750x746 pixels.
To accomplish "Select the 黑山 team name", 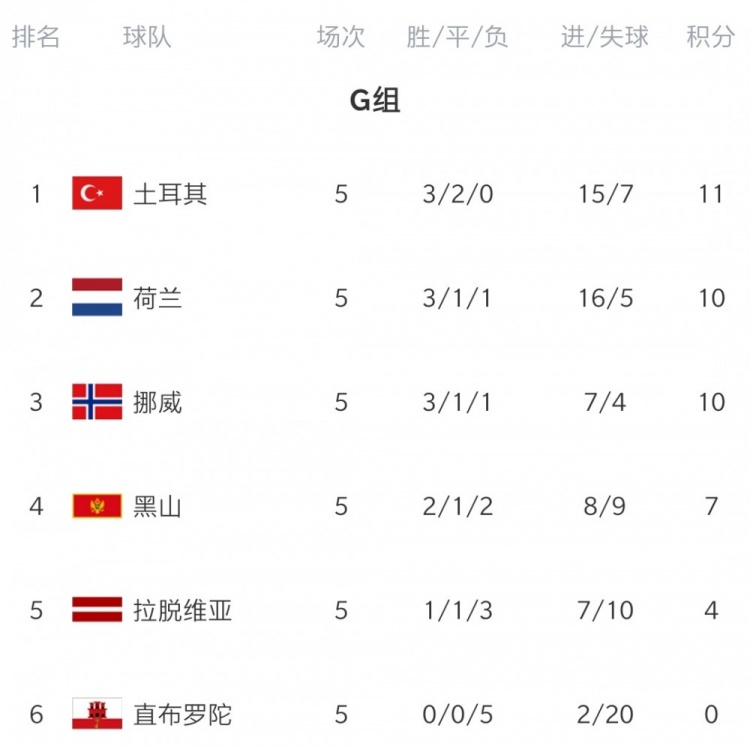I will tap(158, 506).
